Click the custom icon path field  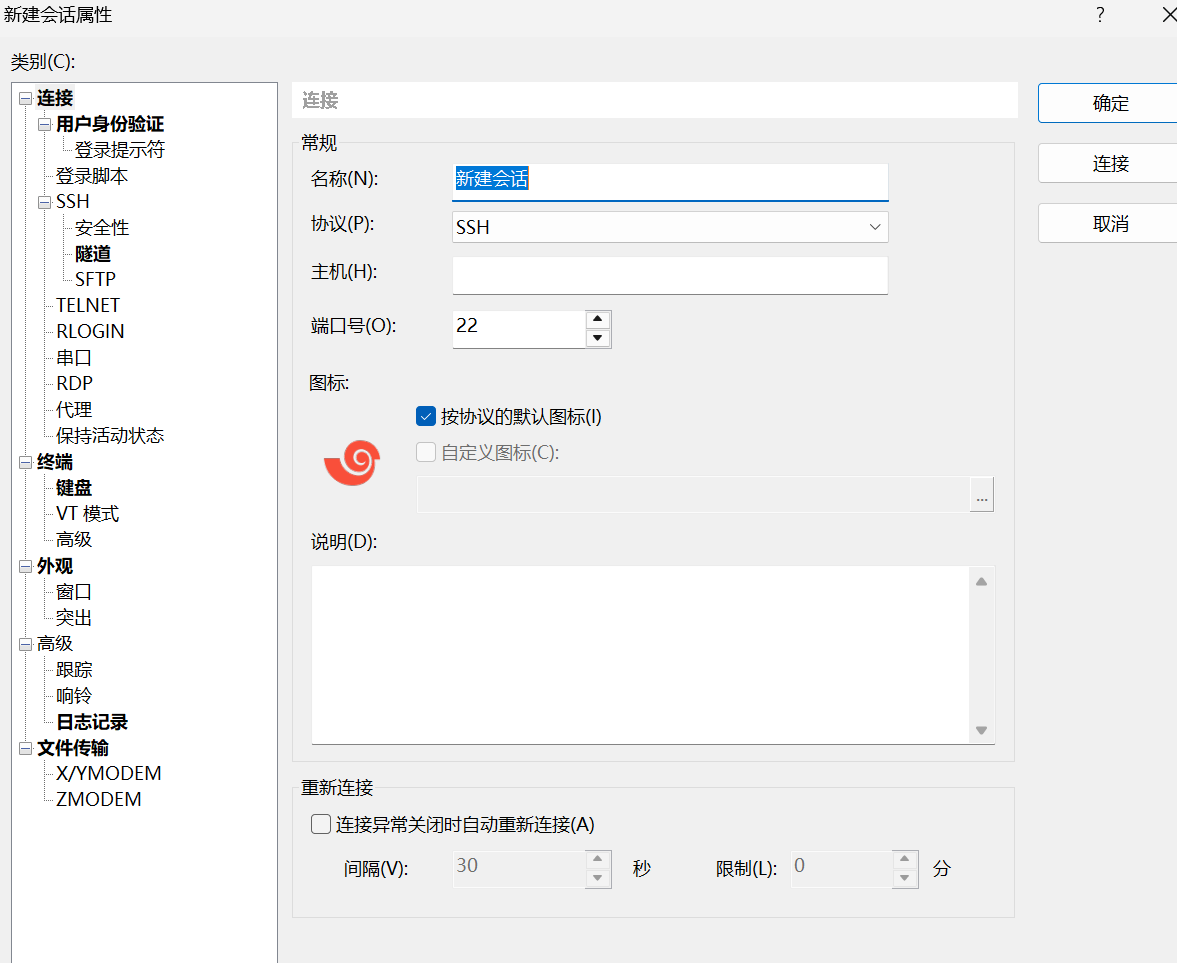pos(694,495)
